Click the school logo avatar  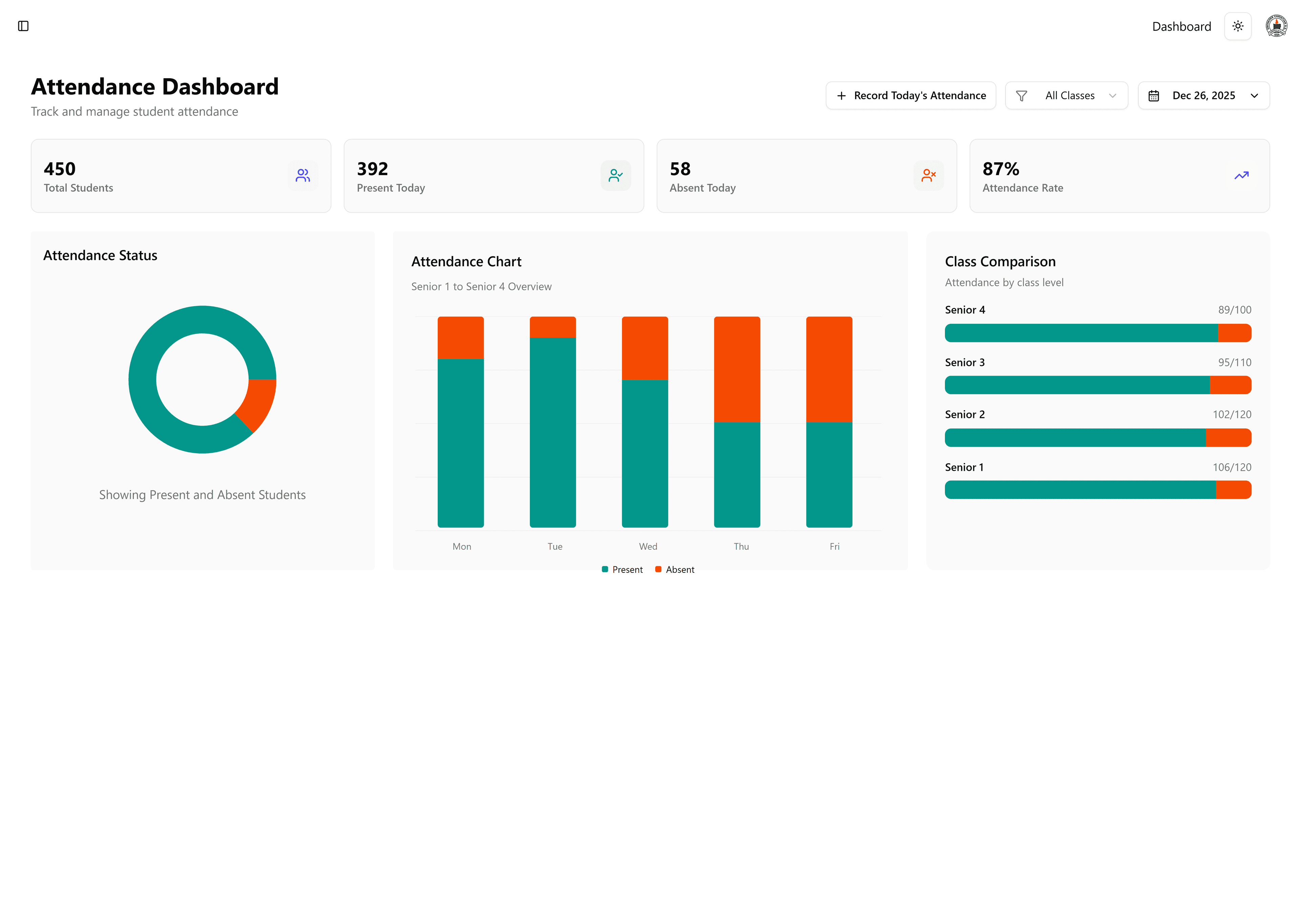coord(1276,26)
